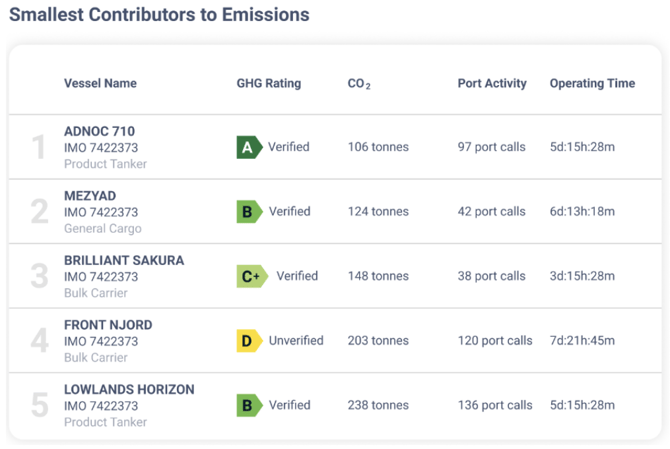Click the Unverified status for FRONT NJORD

click(x=296, y=340)
